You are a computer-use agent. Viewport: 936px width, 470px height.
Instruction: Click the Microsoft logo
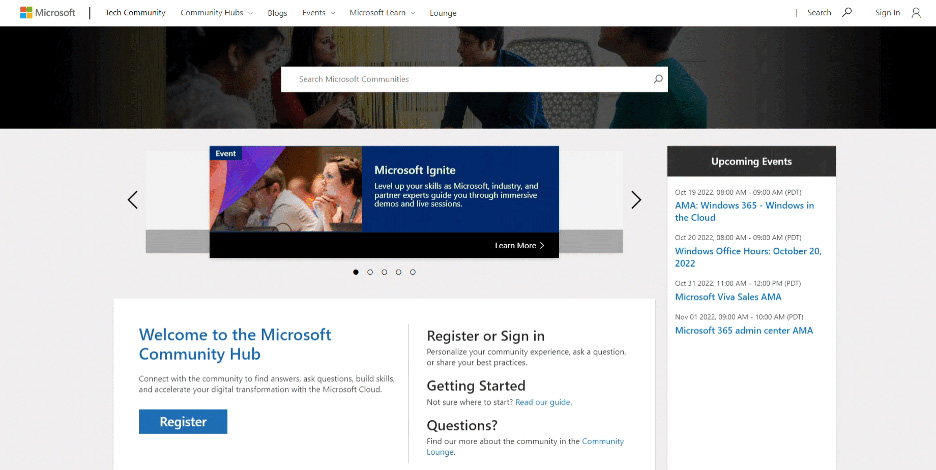point(47,13)
